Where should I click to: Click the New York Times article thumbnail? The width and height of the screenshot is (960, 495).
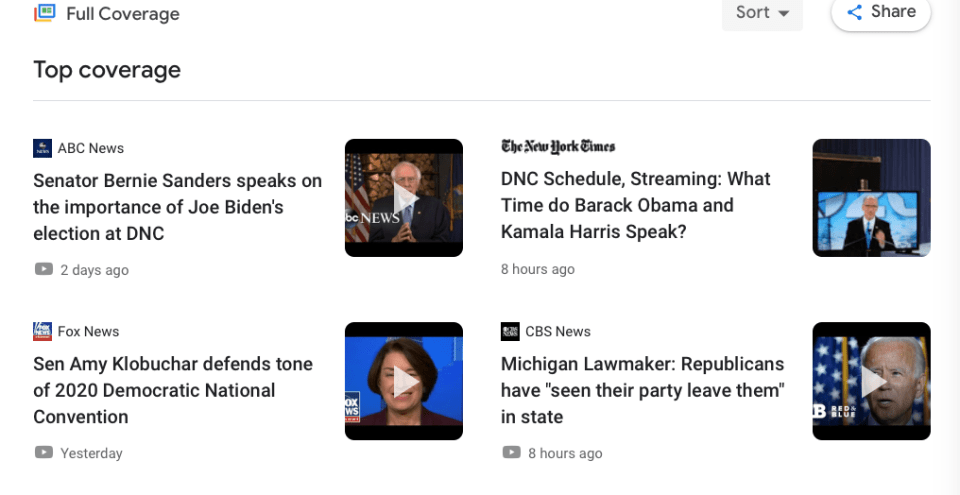[x=871, y=198]
